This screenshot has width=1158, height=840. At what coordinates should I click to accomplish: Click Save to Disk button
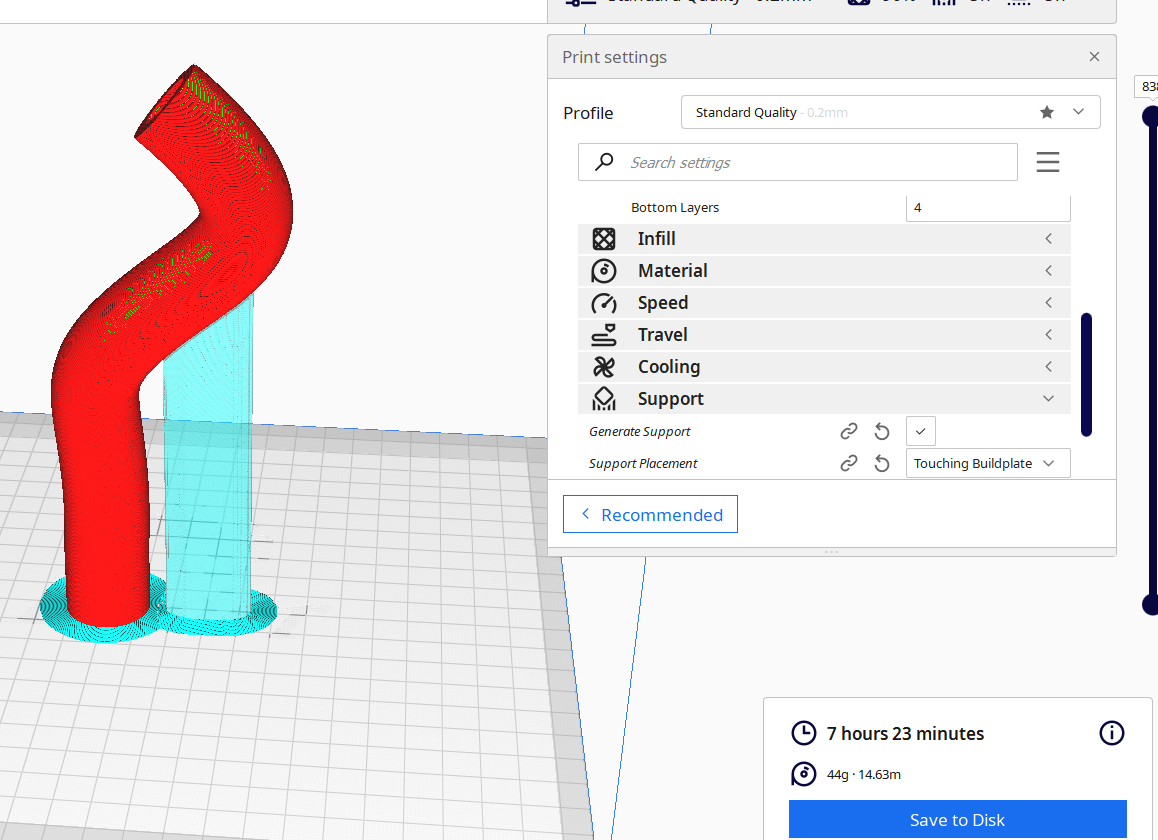pos(957,819)
